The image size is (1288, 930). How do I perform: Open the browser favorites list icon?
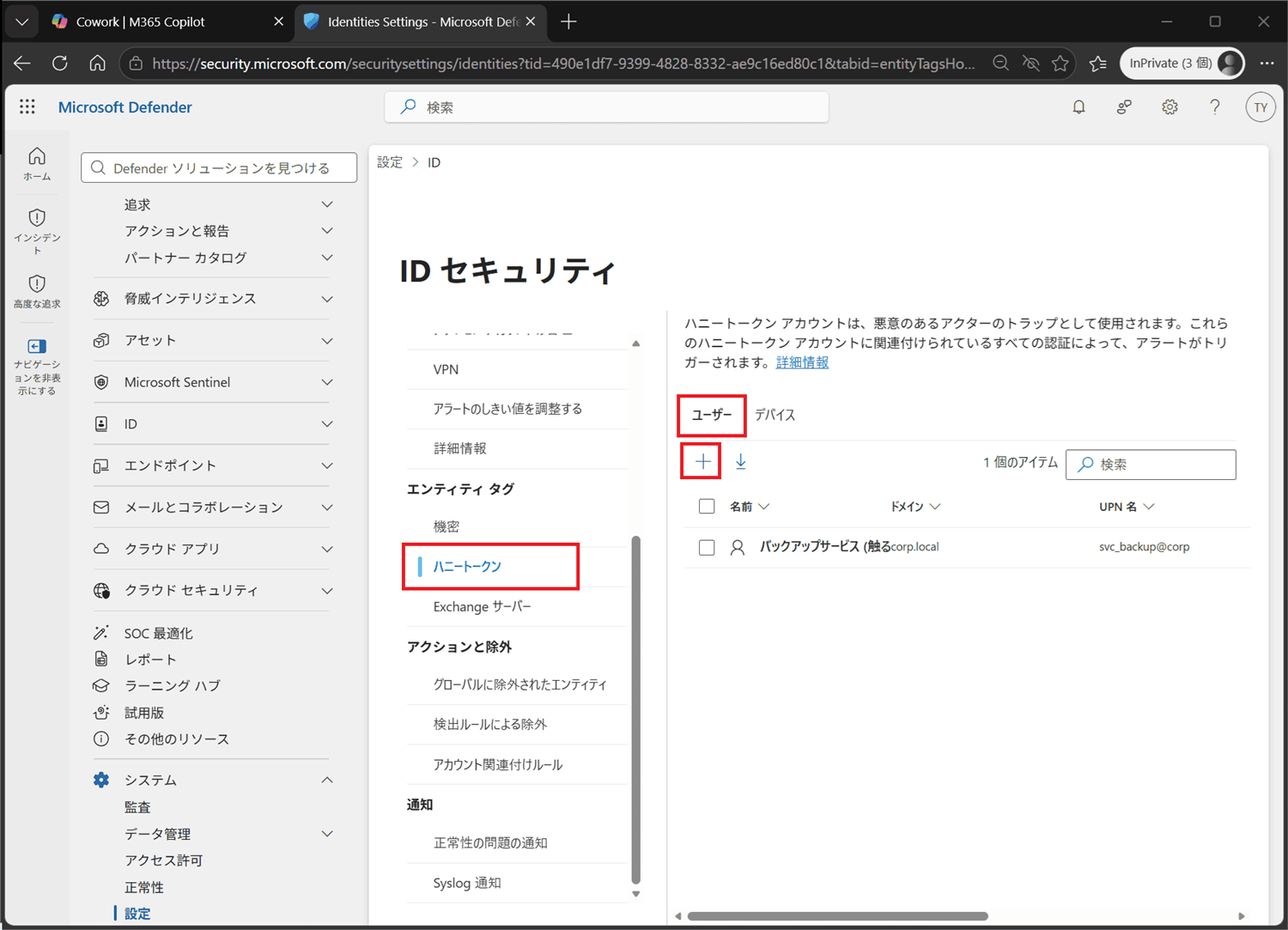(1098, 64)
